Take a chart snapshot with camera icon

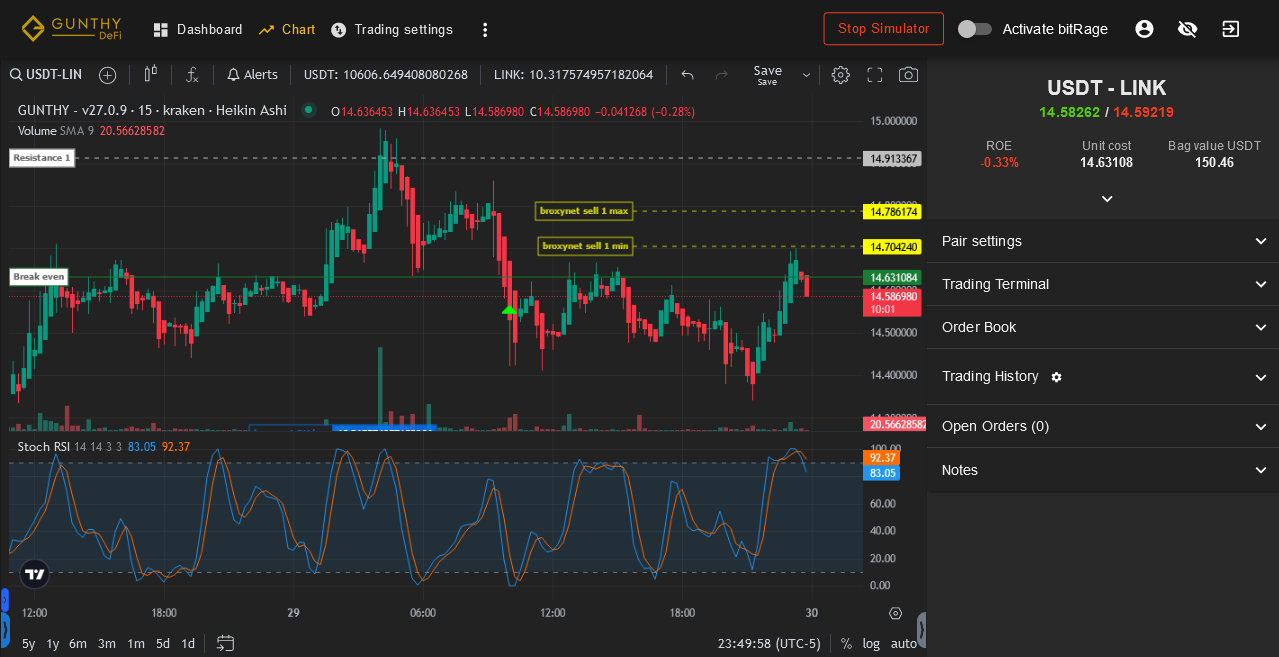click(908, 75)
